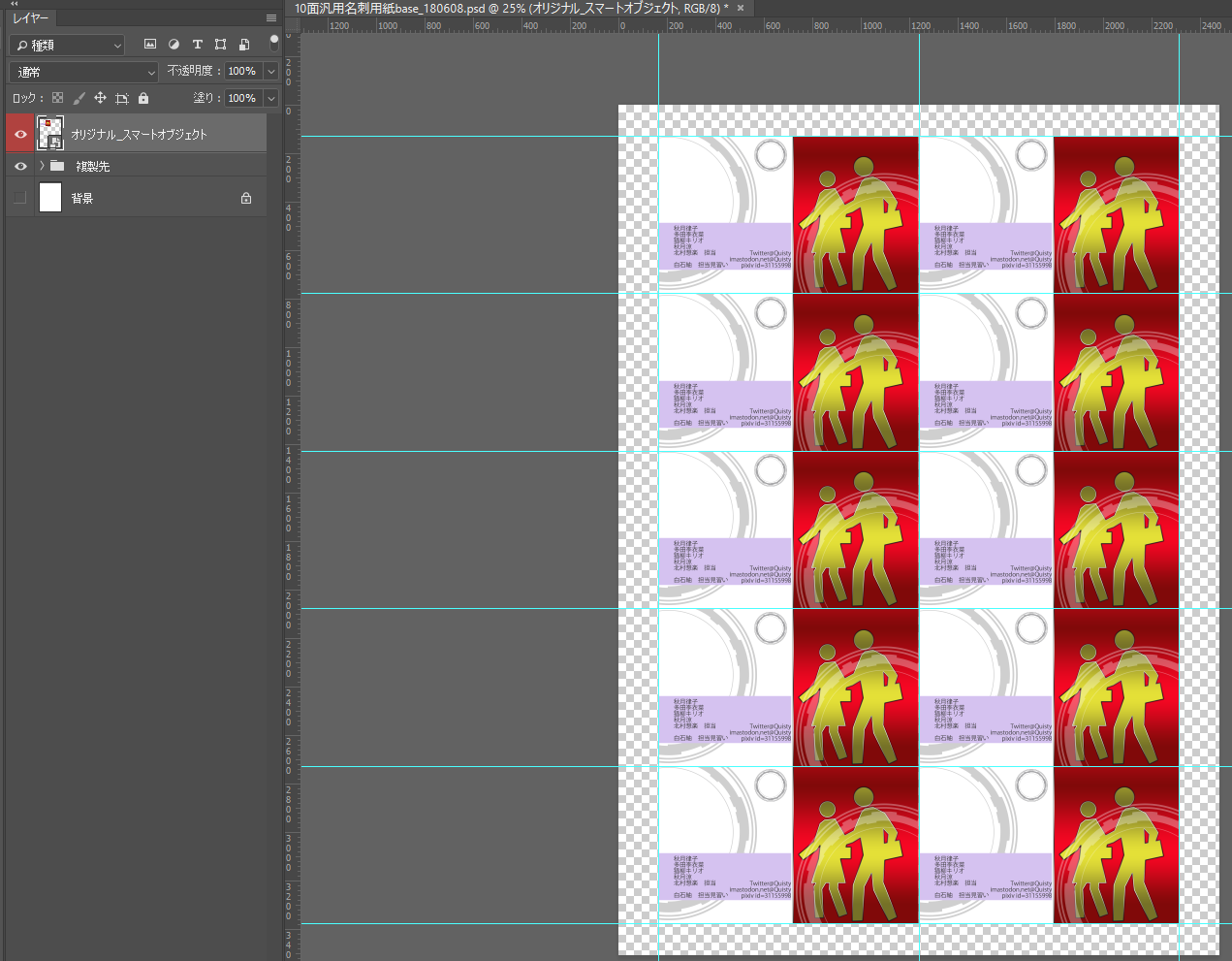Click the 不透明度 opacity value field
This screenshot has width=1232, height=961.
(242, 72)
